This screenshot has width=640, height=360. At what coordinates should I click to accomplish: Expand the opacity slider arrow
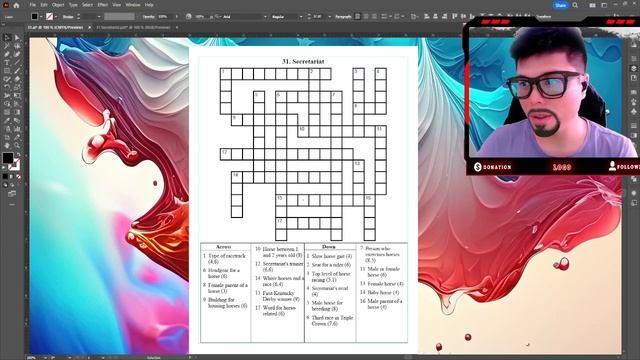(x=177, y=16)
